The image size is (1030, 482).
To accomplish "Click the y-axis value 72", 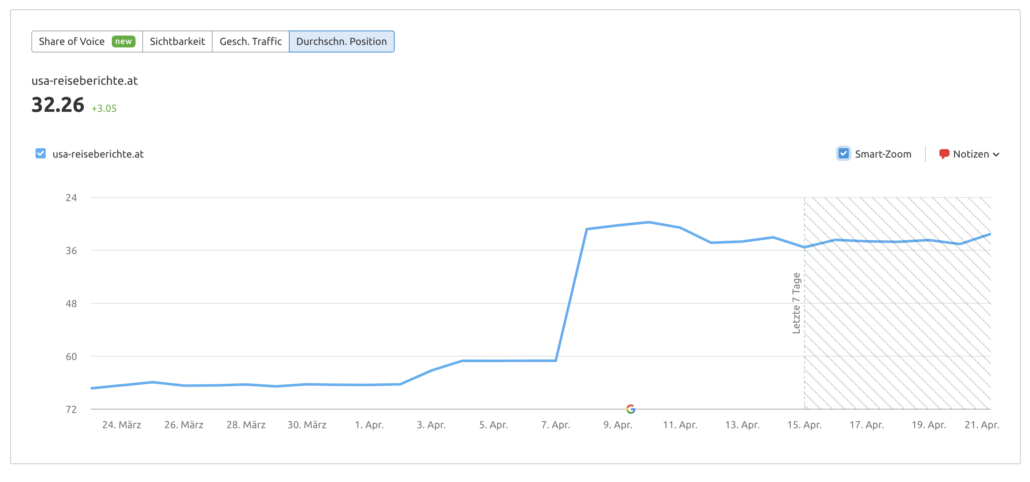I will pos(70,409).
